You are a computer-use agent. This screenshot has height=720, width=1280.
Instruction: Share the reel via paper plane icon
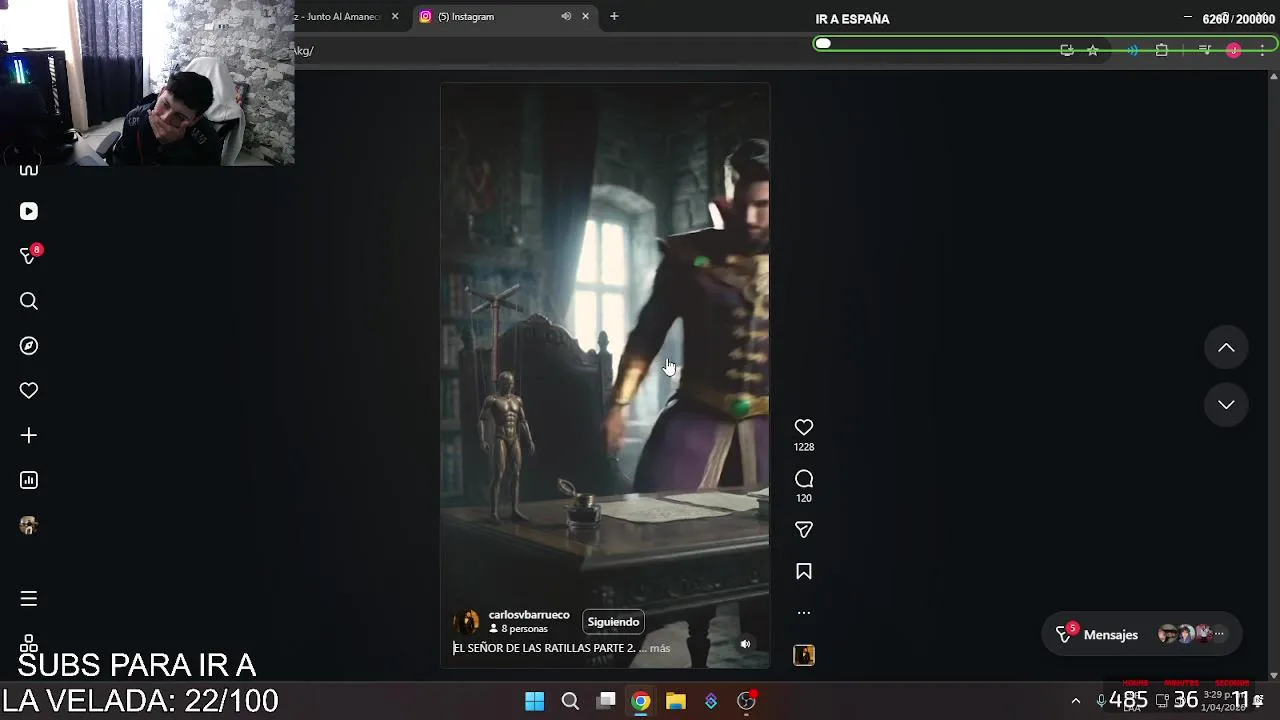(804, 529)
